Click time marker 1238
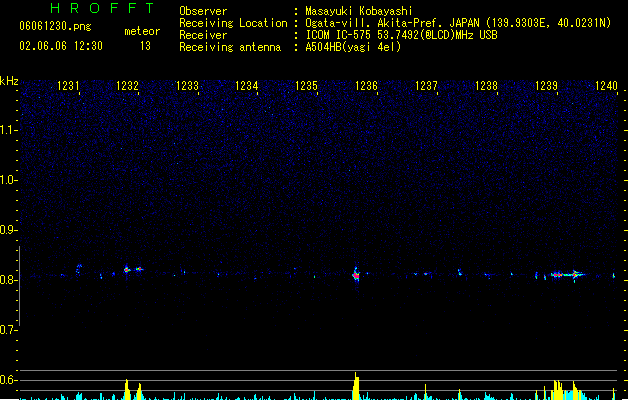 (x=487, y=86)
